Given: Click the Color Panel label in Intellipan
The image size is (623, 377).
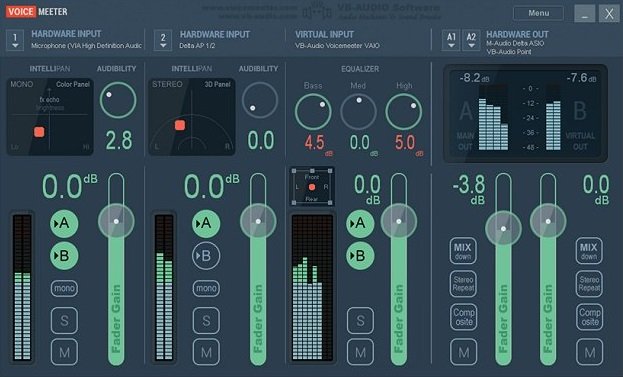Looking at the screenshot, I should pos(73,84).
